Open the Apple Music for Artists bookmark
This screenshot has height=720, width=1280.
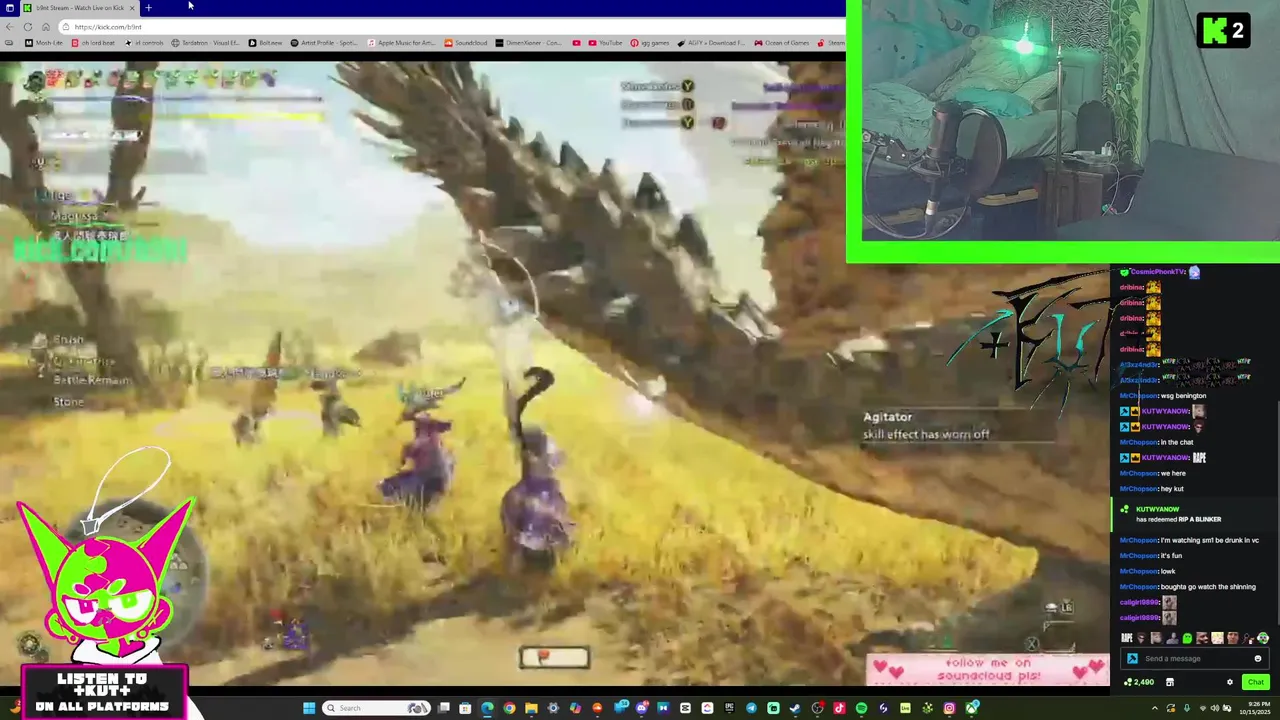pyautogui.click(x=401, y=43)
